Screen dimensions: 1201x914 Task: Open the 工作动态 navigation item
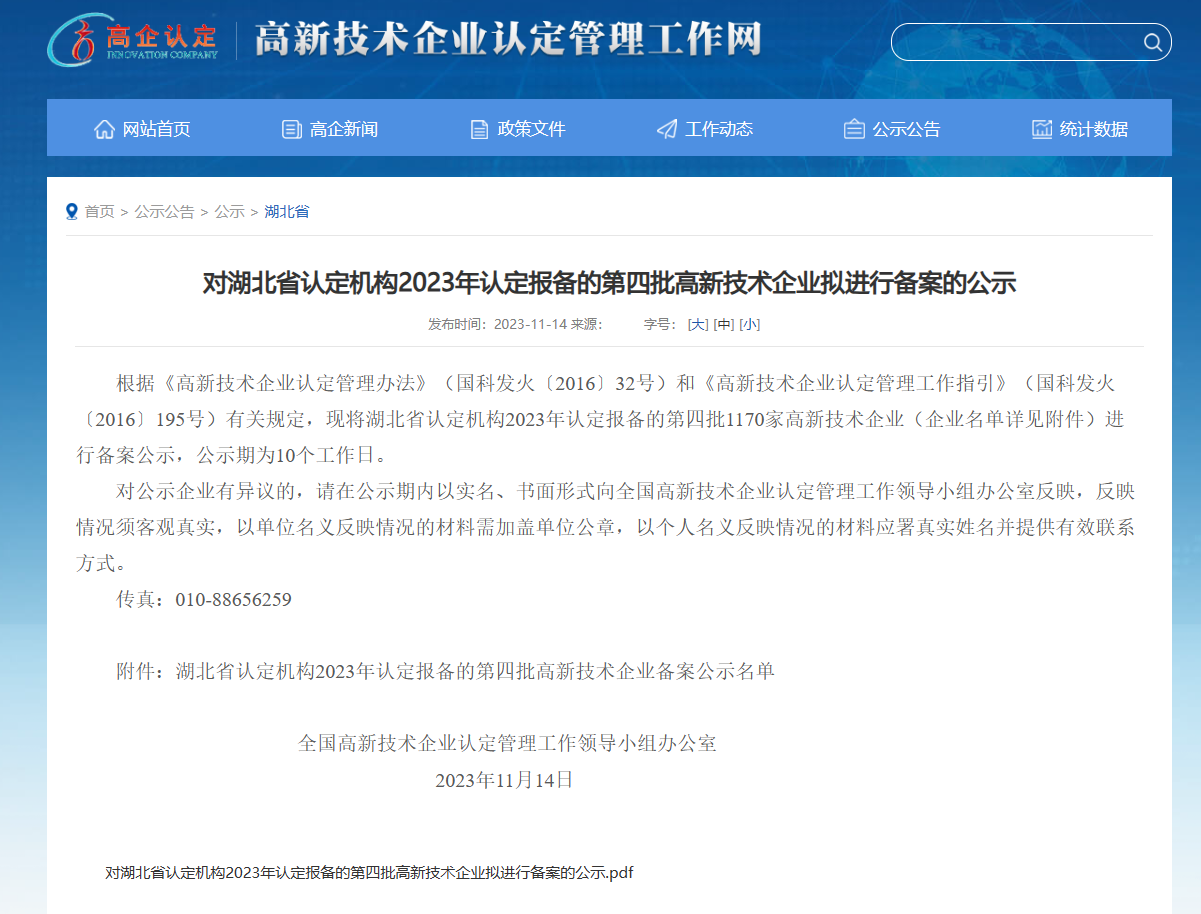719,129
